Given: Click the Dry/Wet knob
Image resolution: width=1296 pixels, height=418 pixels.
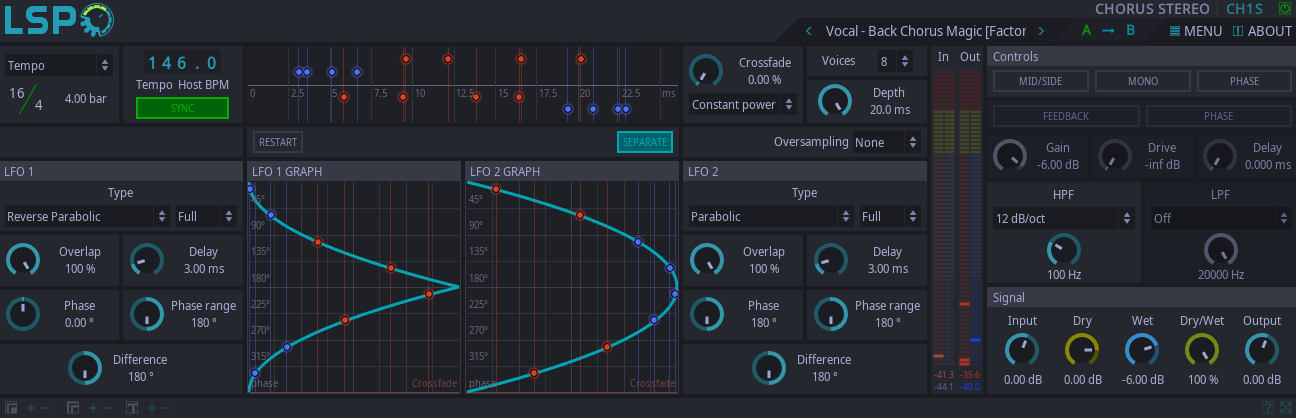Looking at the screenshot, I should [x=1201, y=349].
